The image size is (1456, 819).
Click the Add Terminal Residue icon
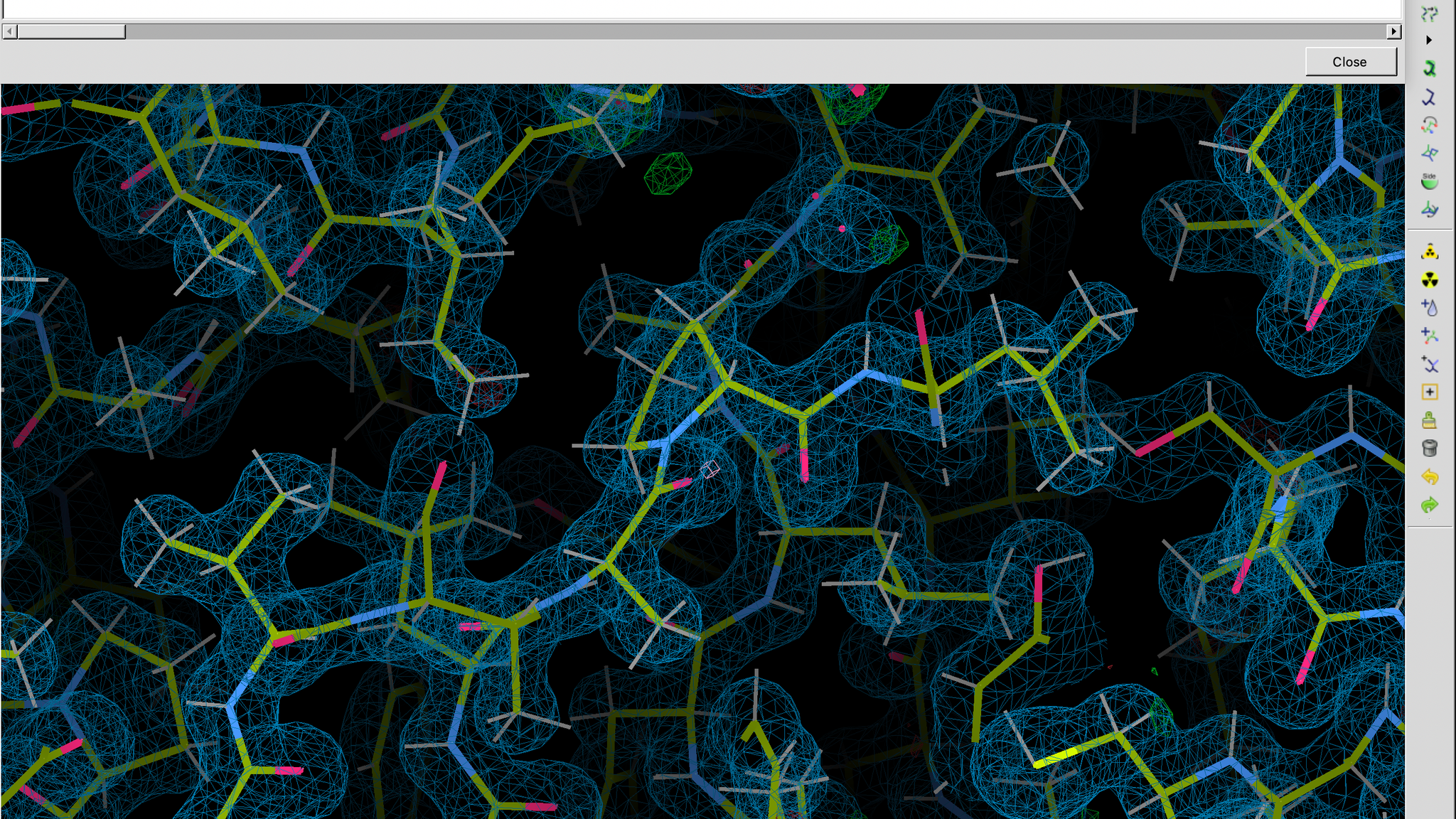click(1430, 336)
